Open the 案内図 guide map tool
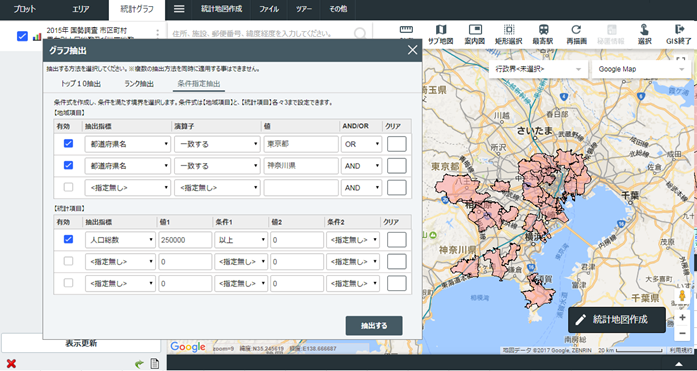 coord(474,35)
